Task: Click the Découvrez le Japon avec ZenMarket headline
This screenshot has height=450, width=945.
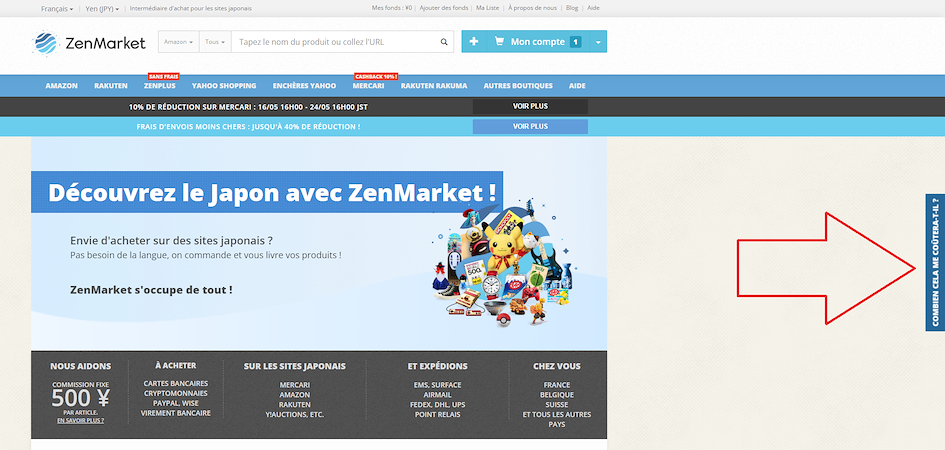Action: point(272,192)
